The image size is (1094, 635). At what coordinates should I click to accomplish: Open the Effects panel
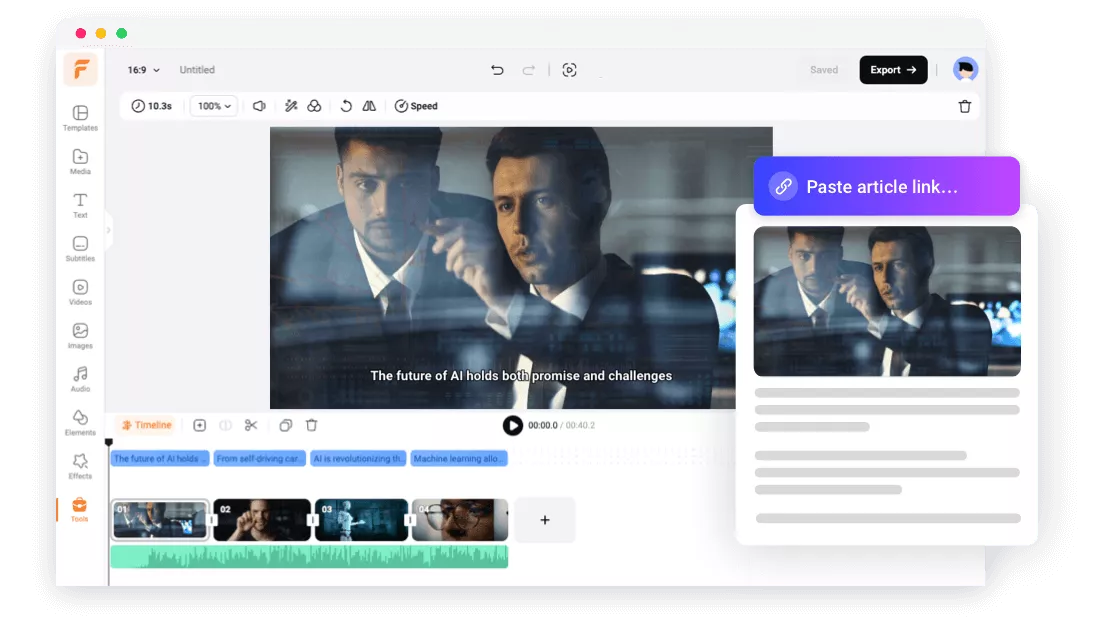tap(80, 466)
